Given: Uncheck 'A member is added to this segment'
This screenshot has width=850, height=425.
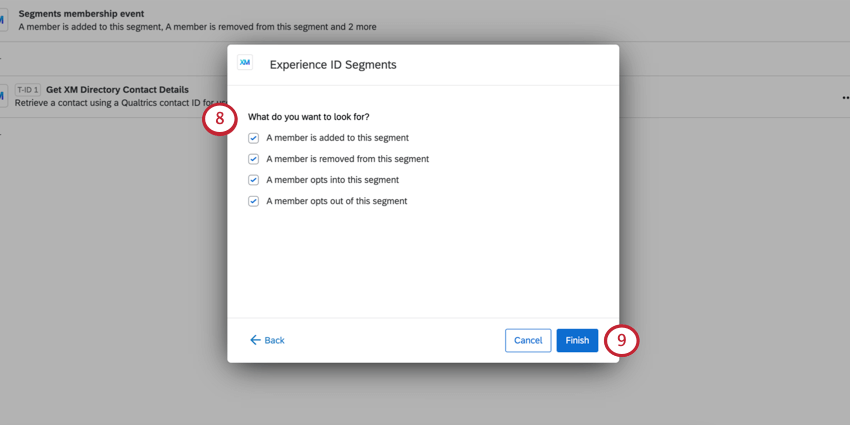Looking at the screenshot, I should [254, 138].
